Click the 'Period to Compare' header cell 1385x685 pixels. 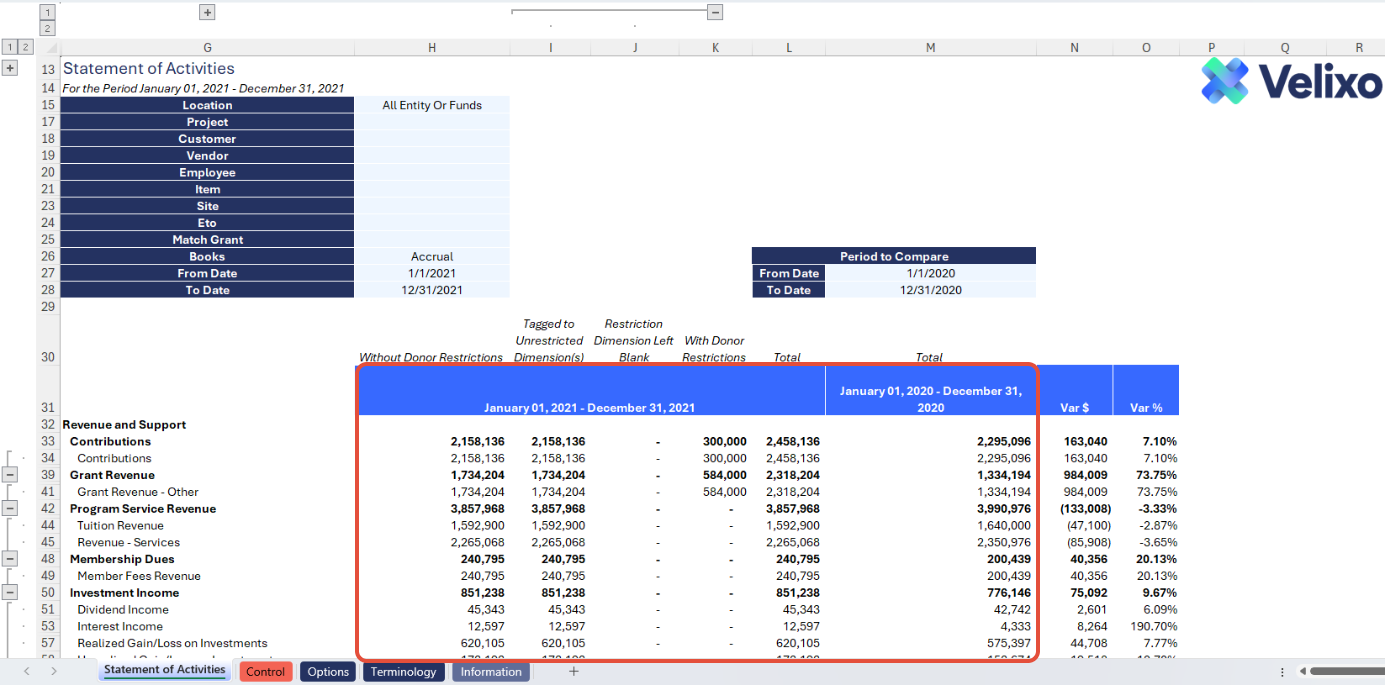click(x=894, y=256)
